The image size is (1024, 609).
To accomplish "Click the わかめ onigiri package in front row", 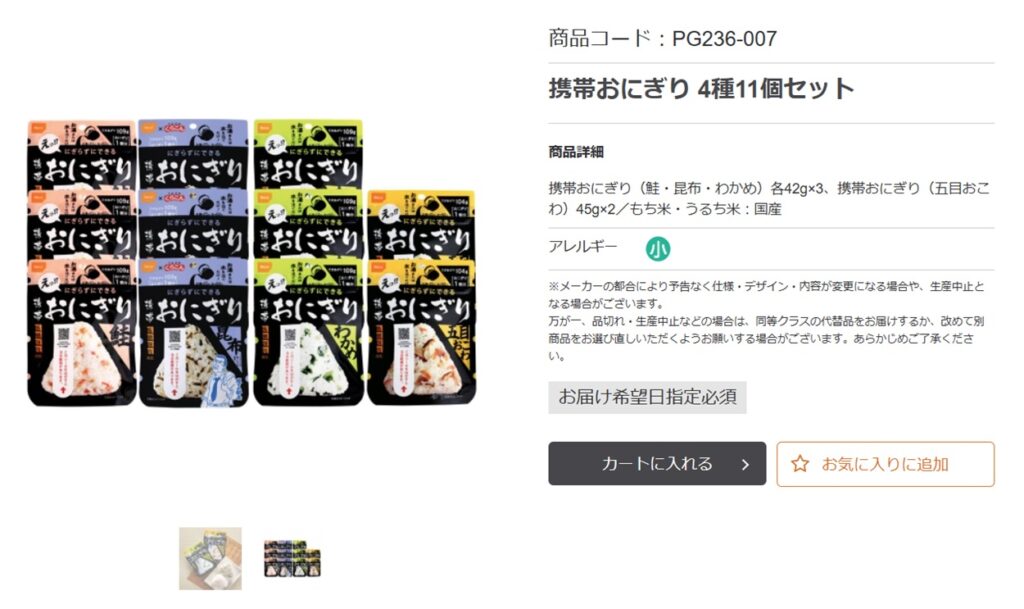I will (308, 333).
